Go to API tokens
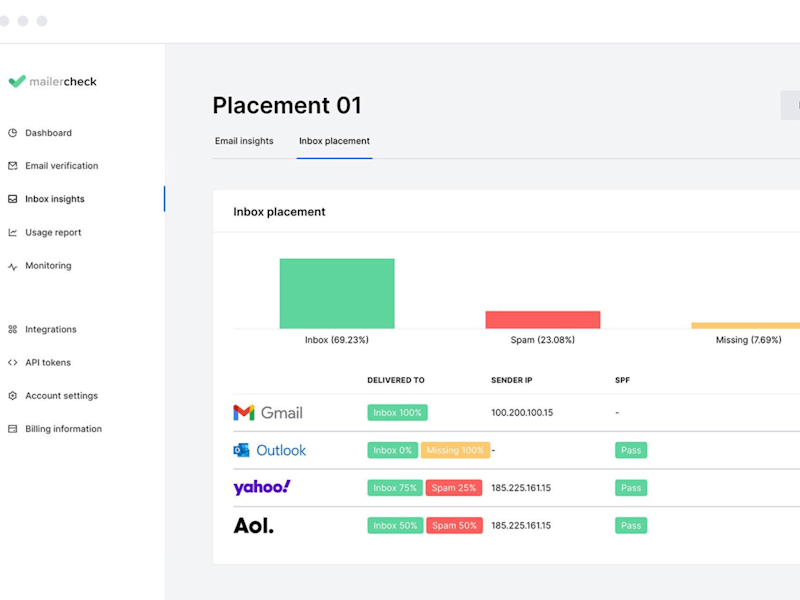The width and height of the screenshot is (800, 600). pyautogui.click(x=48, y=362)
